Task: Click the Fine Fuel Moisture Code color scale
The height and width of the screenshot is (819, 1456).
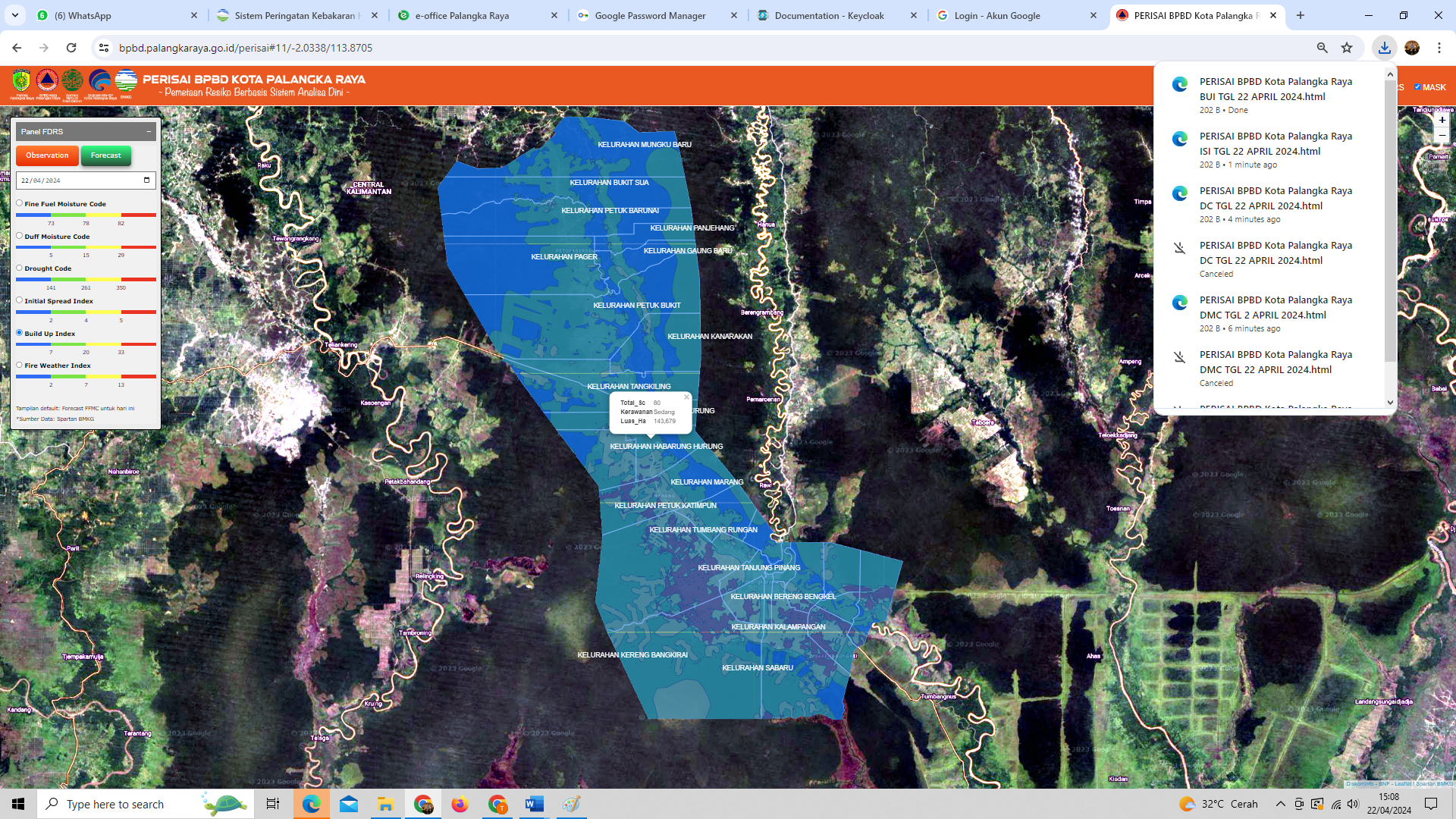Action: [86, 215]
